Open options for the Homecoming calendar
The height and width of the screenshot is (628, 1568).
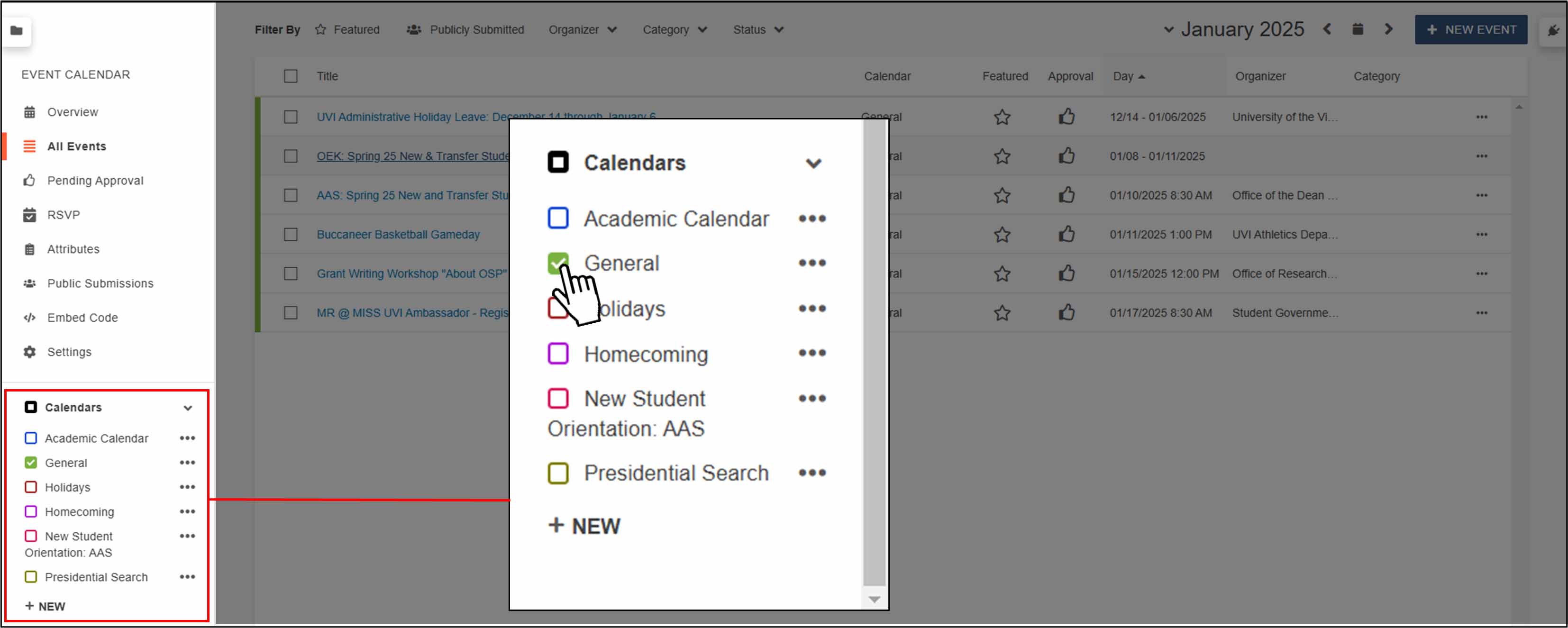click(187, 512)
